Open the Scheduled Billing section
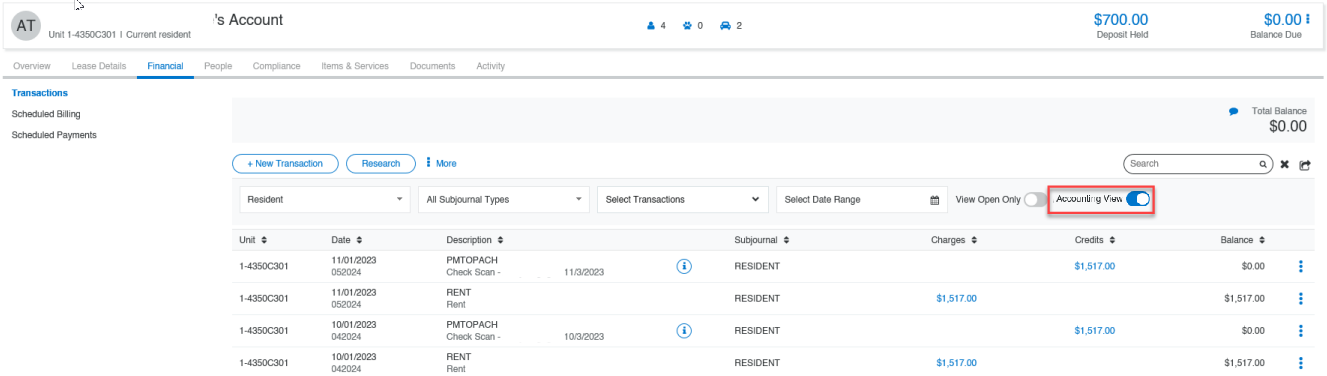 [x=46, y=114]
